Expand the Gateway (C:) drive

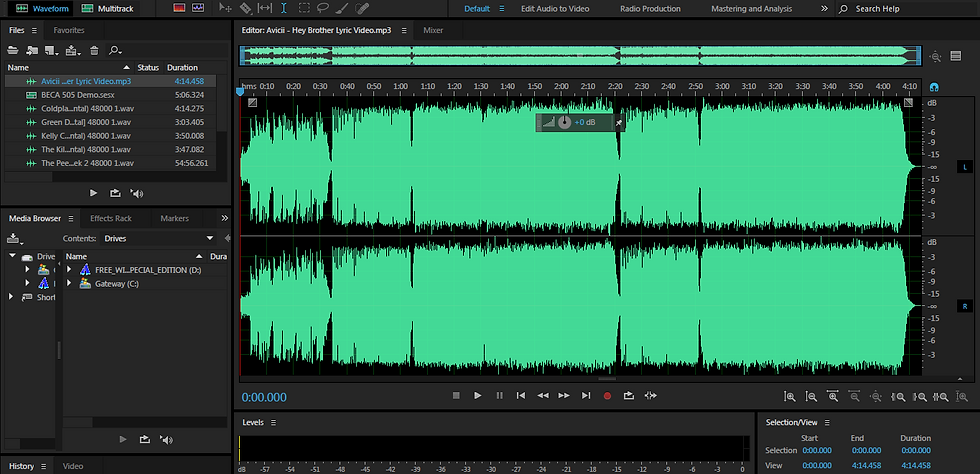coord(69,284)
